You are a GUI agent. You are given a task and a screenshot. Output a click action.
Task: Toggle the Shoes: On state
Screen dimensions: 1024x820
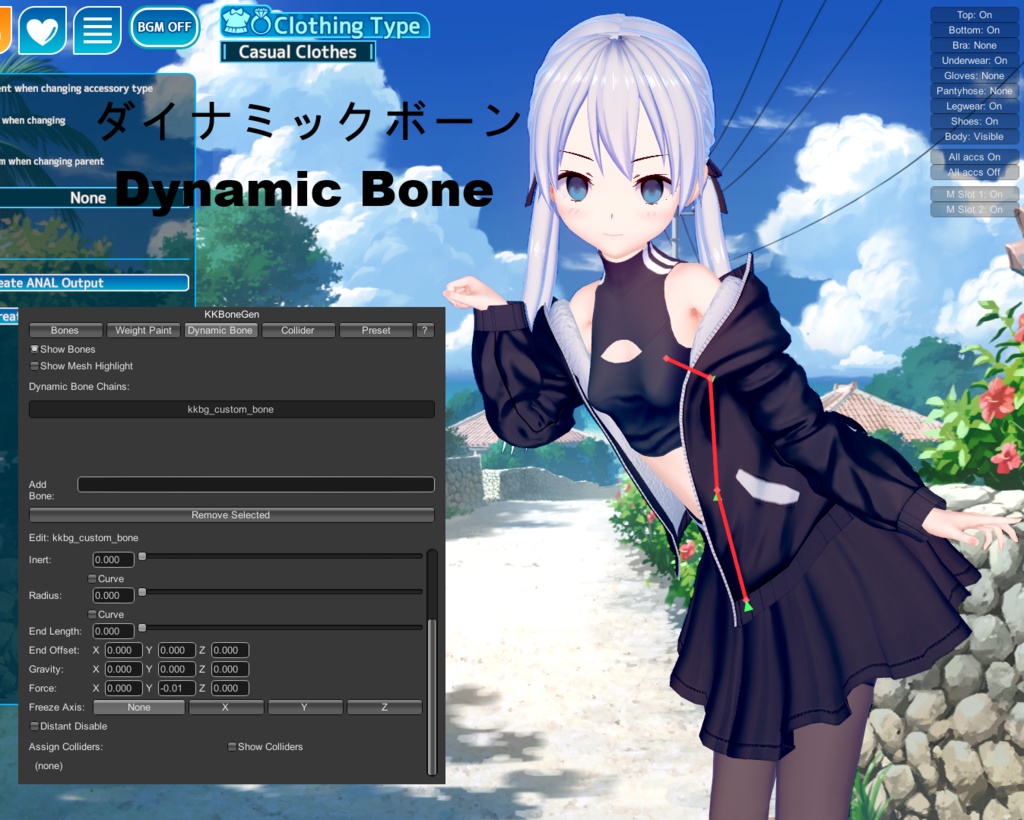[974, 121]
